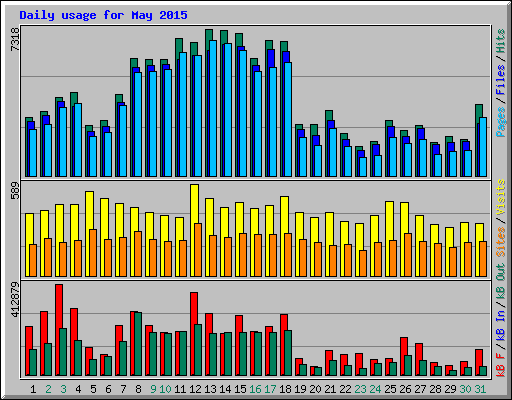
Task: Select day label "7" on the x-axis
Action: tap(123, 389)
